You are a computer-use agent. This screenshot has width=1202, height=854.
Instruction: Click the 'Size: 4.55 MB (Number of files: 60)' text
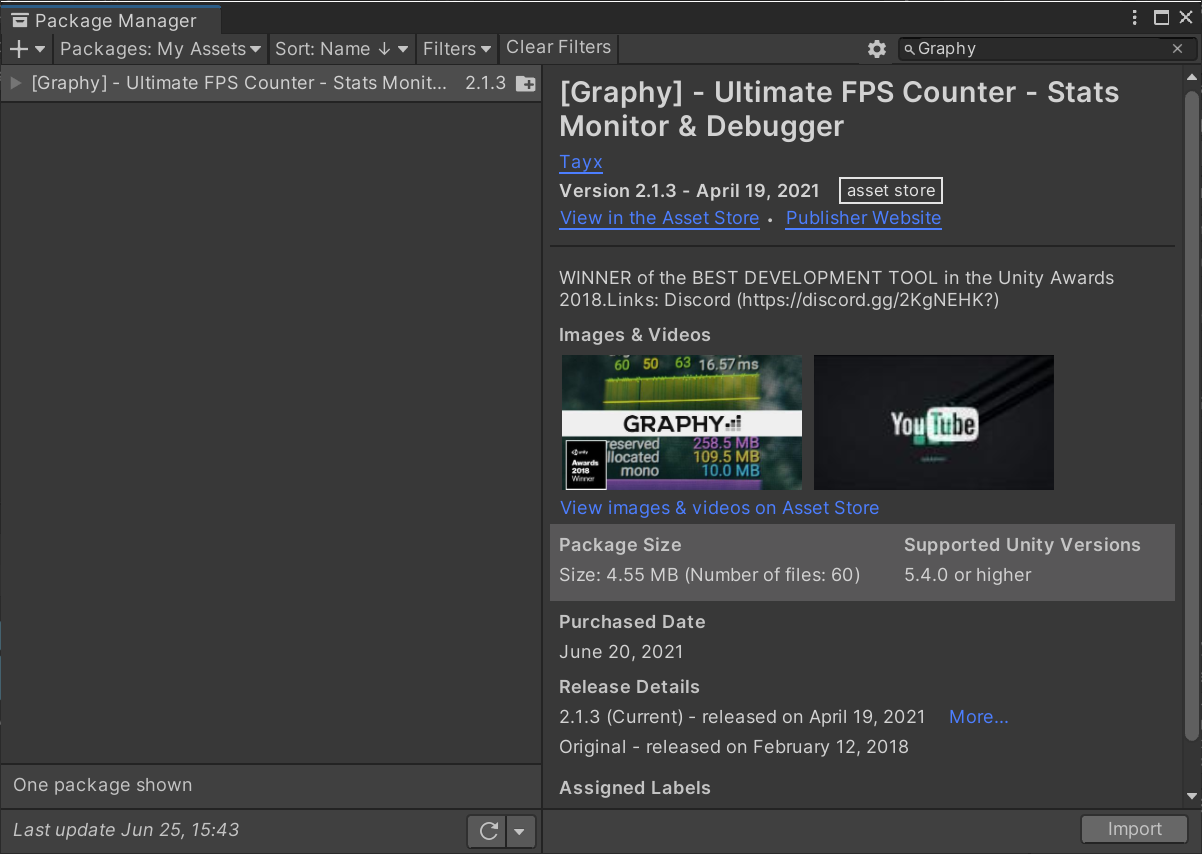(709, 575)
